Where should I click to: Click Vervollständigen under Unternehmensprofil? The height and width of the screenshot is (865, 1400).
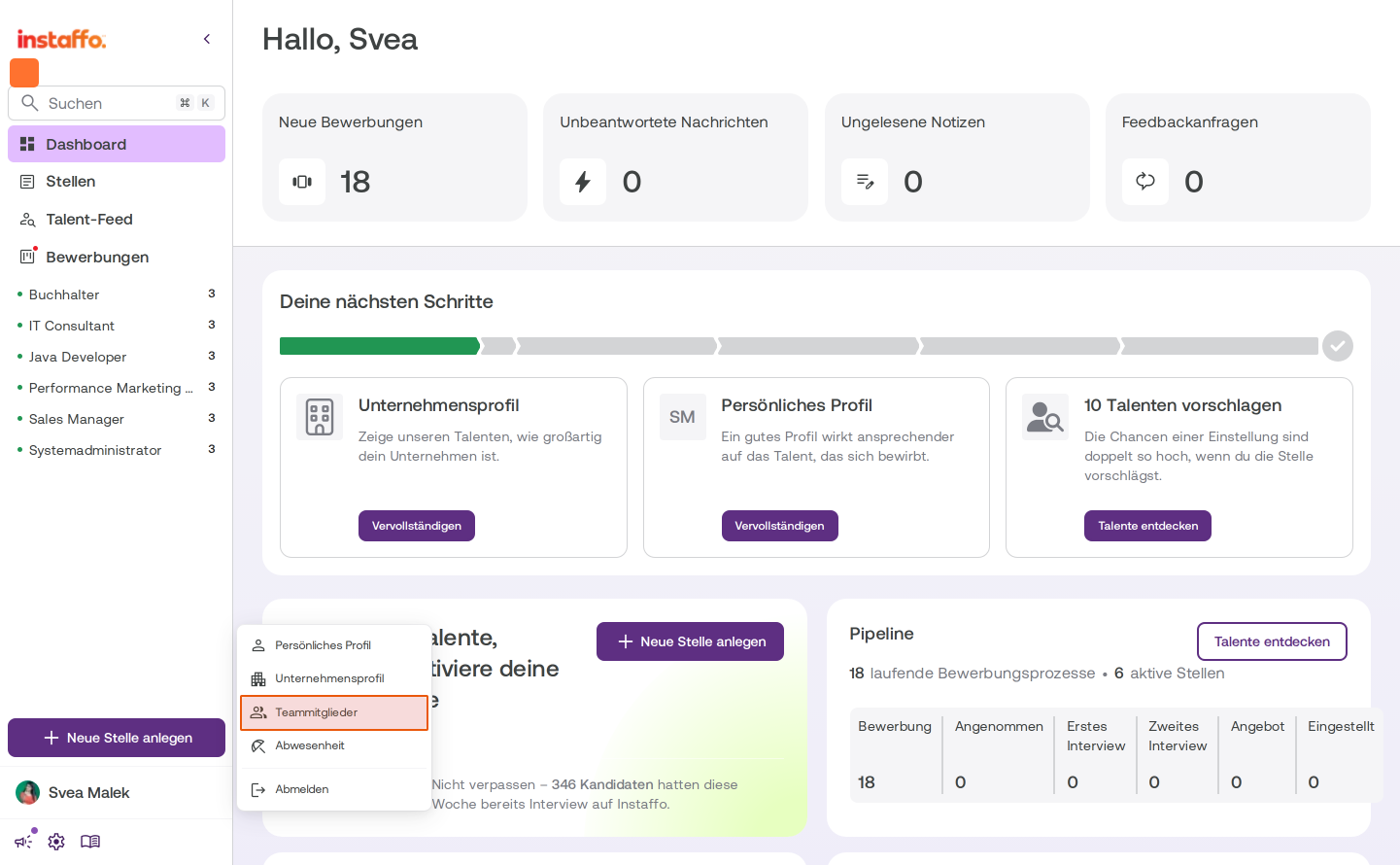tap(417, 526)
